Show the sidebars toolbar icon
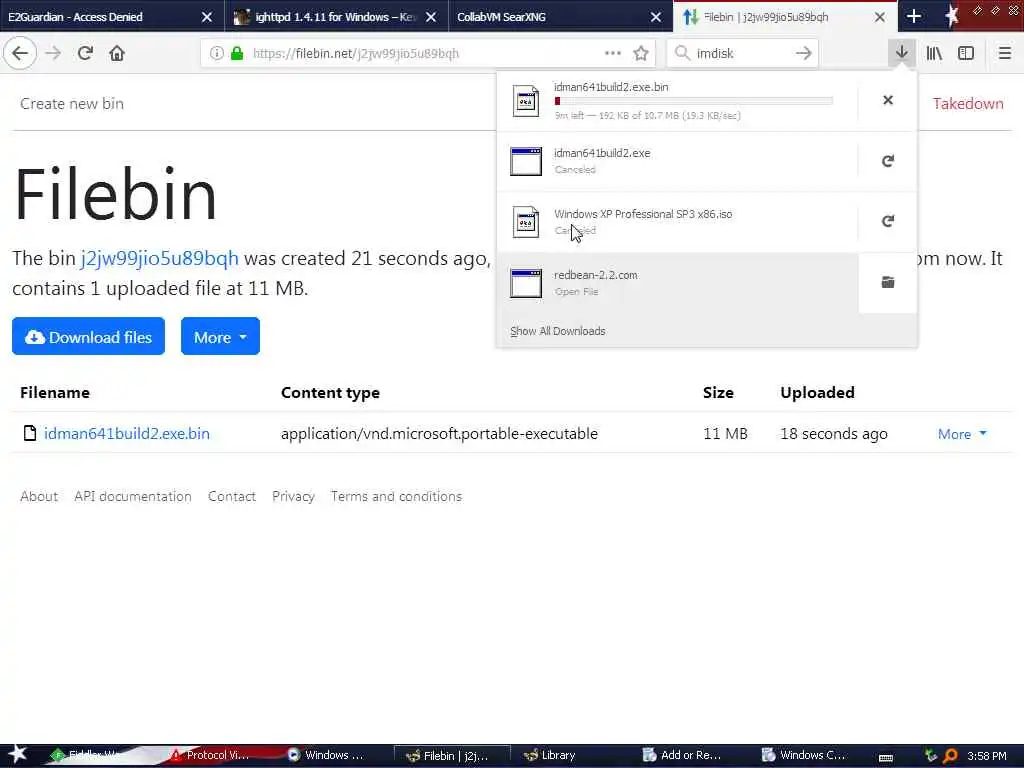This screenshot has height=768, width=1024. [966, 54]
